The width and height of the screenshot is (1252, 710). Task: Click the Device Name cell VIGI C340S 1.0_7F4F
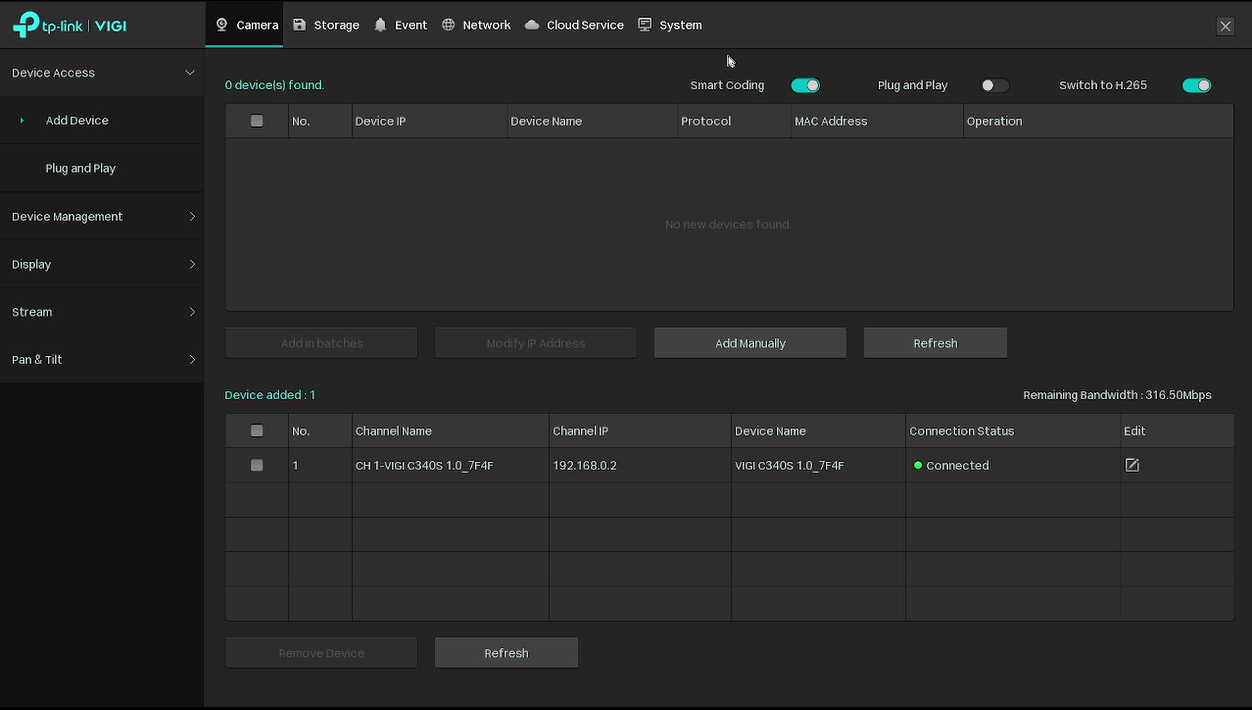[789, 465]
